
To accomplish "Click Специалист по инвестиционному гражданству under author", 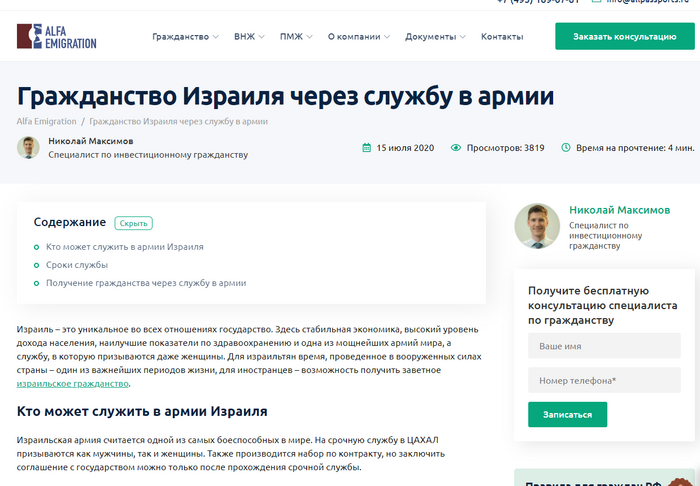I will click(x=148, y=155).
